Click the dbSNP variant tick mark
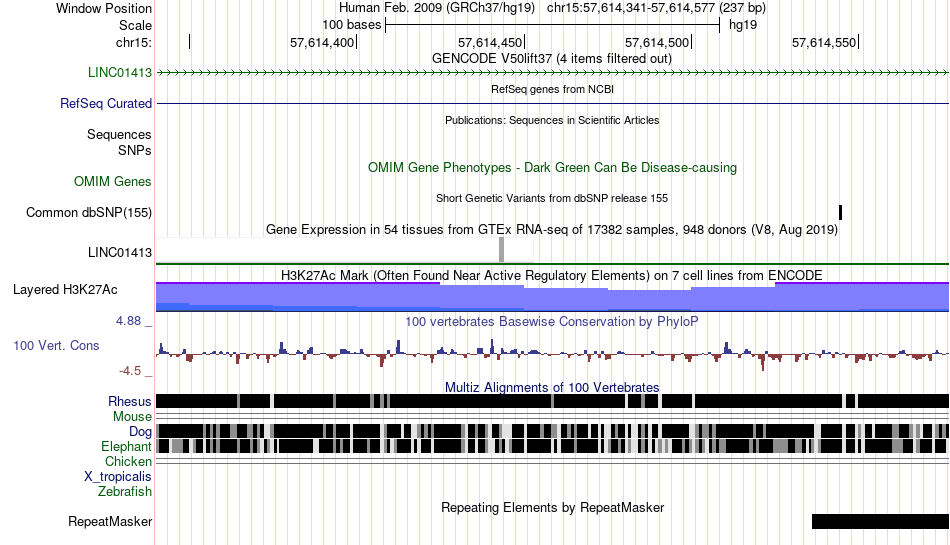Viewport: 950px width, 545px height. coord(840,213)
